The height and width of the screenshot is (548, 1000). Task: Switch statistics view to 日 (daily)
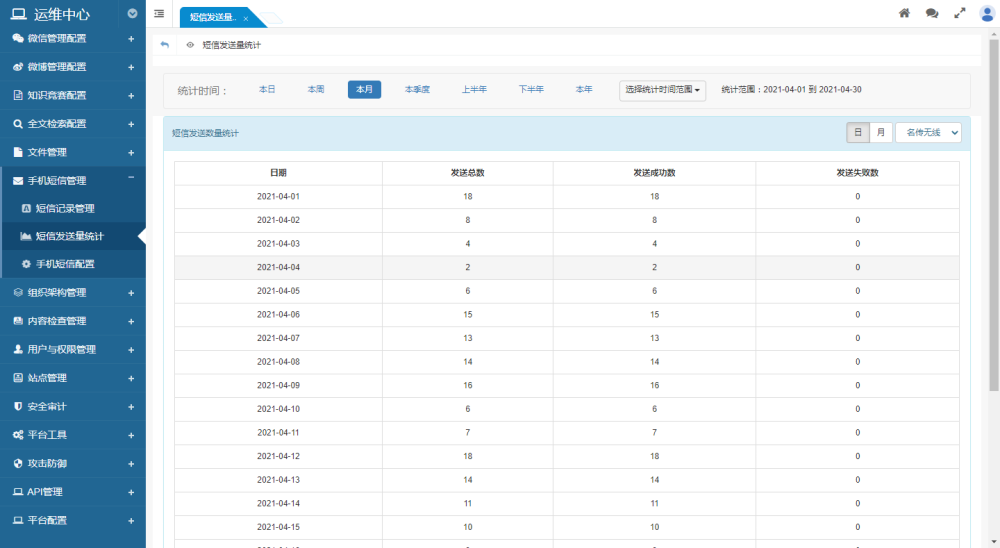857,132
